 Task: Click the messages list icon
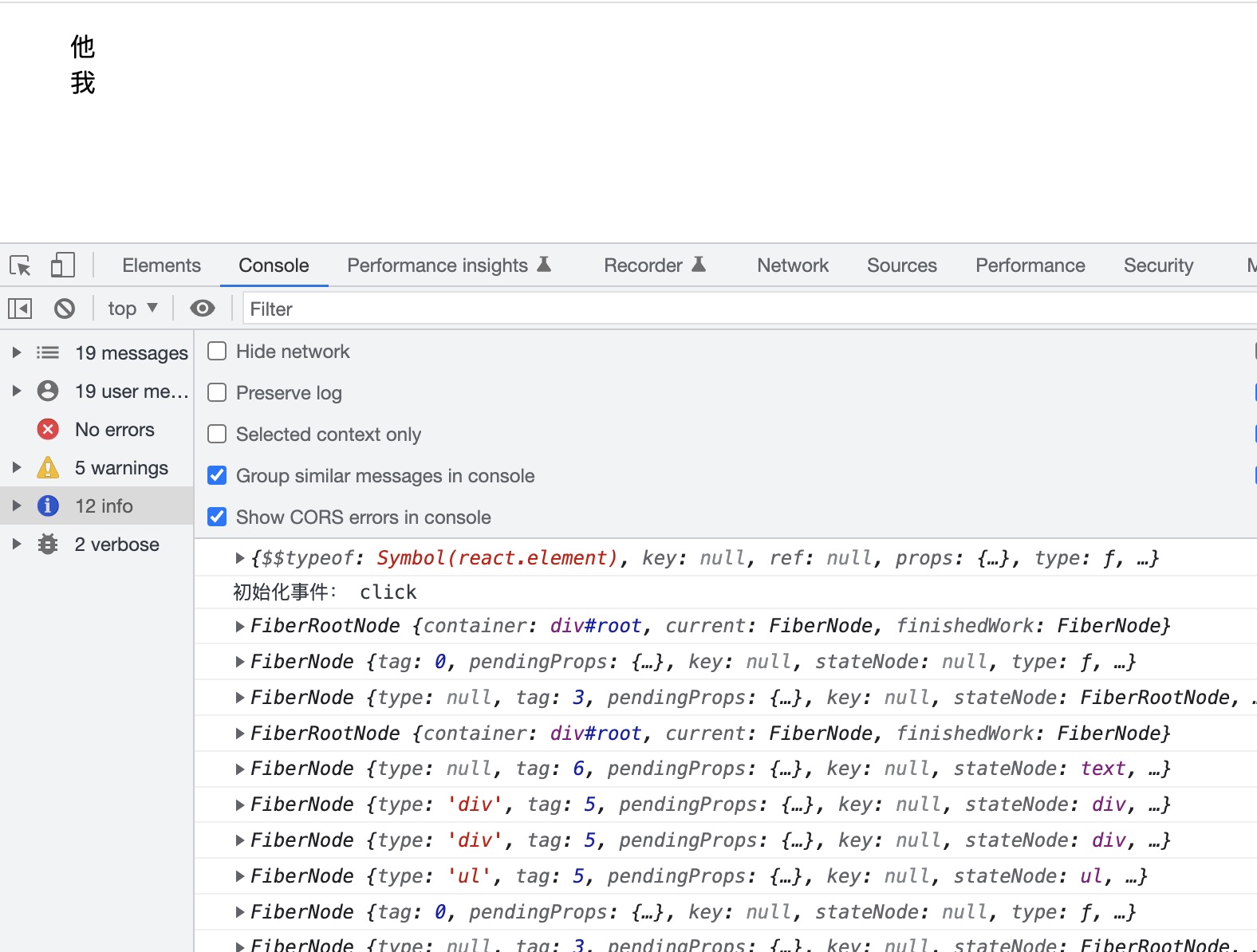point(48,352)
